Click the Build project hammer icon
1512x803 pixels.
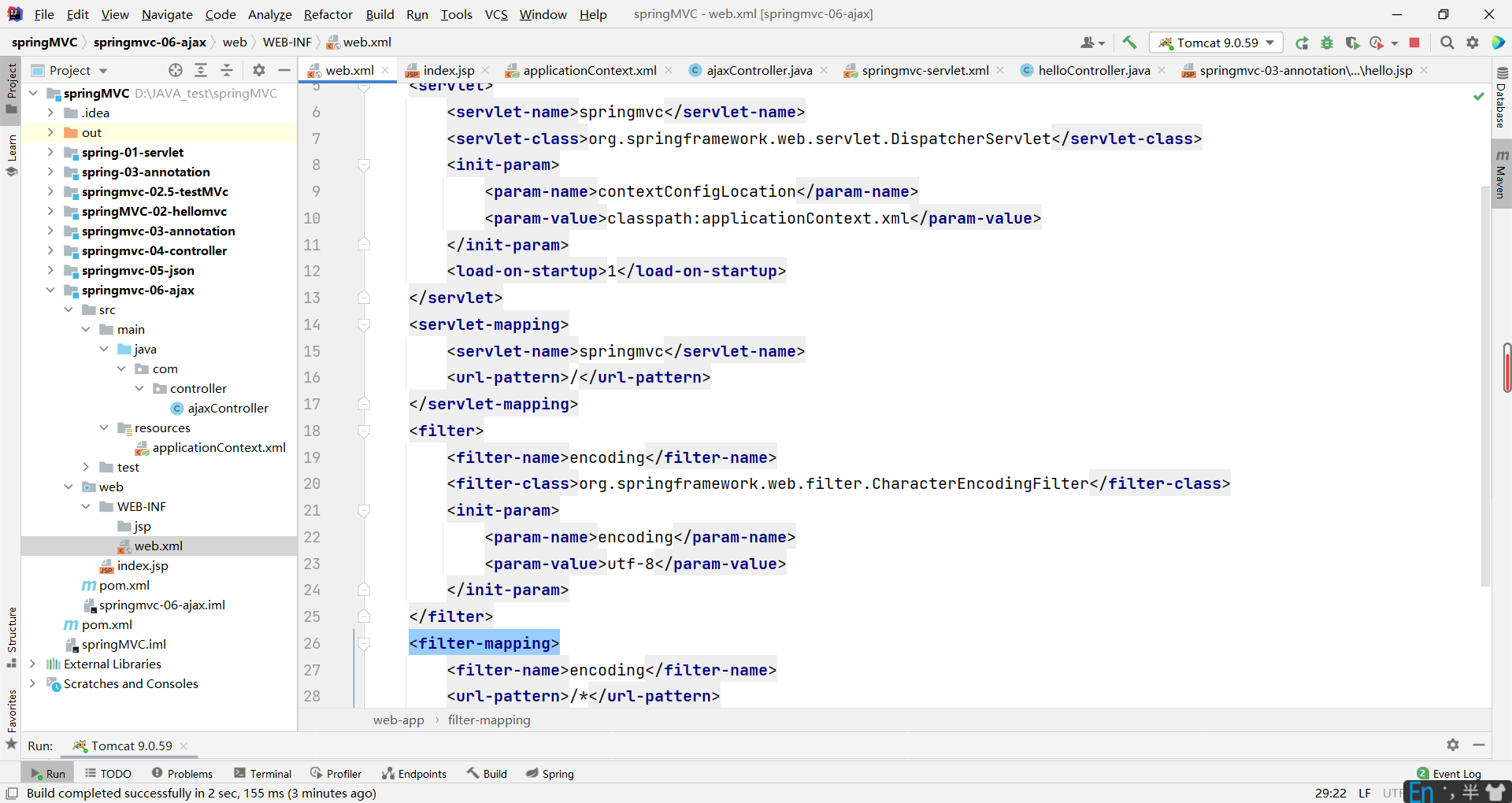tap(1129, 43)
